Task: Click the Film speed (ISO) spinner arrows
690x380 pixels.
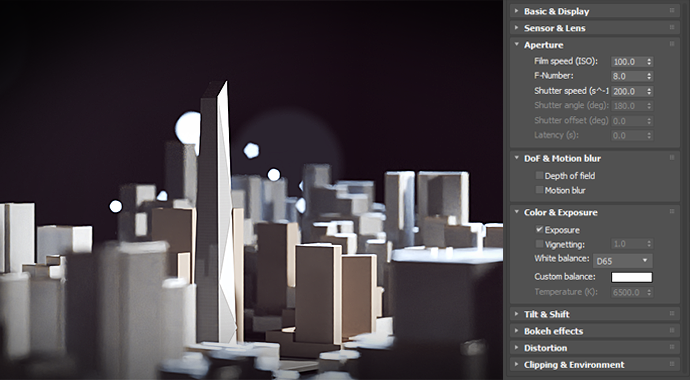Action: tap(649, 62)
